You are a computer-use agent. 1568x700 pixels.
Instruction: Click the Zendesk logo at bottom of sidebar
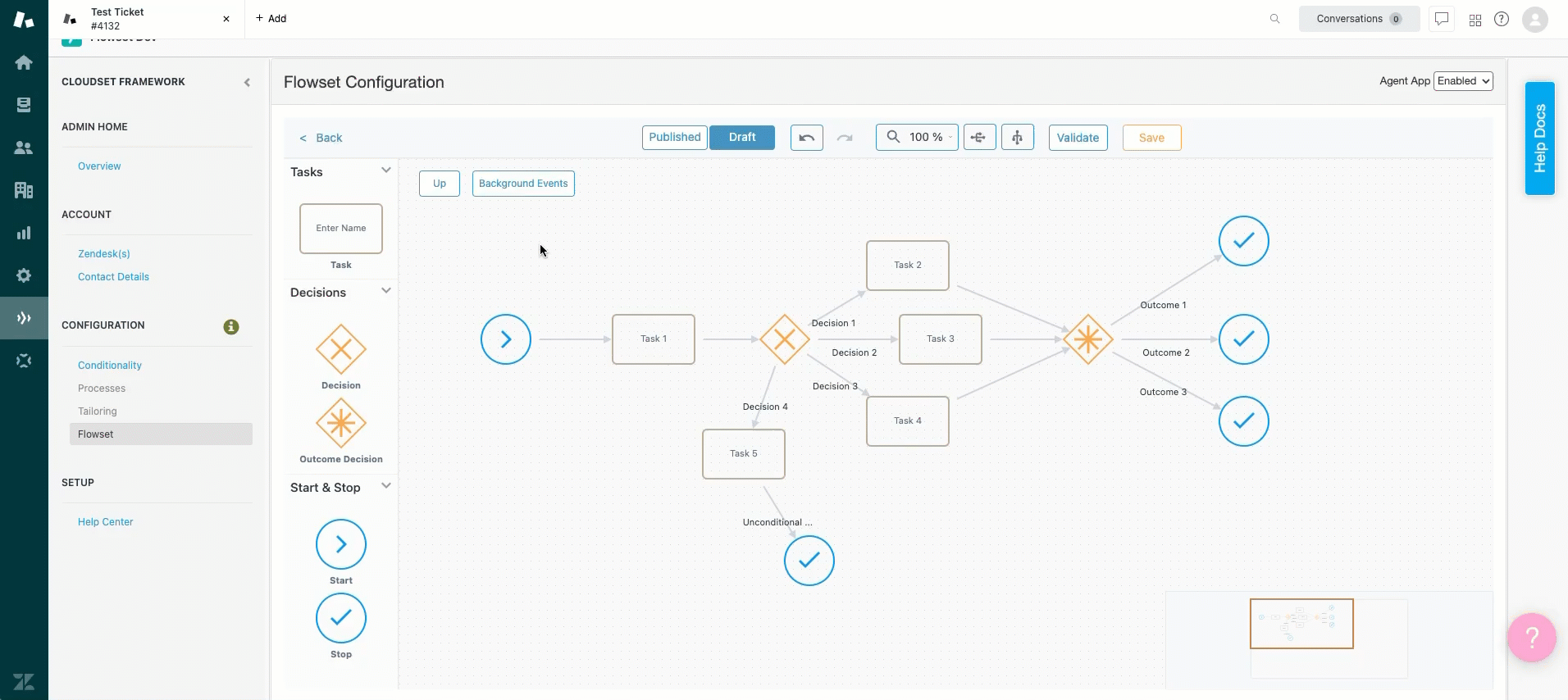pos(24,681)
